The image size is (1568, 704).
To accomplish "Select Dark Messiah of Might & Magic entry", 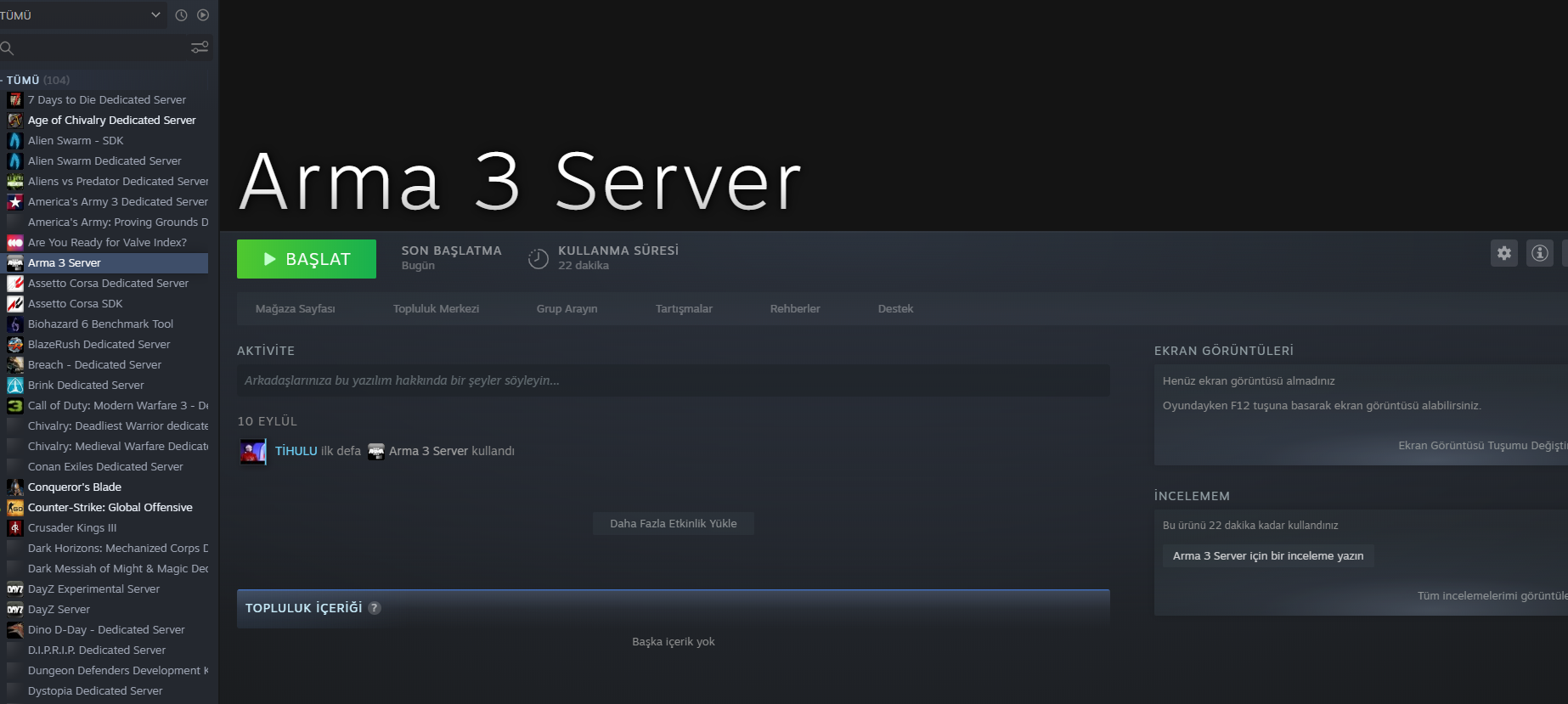I will pos(104,569).
